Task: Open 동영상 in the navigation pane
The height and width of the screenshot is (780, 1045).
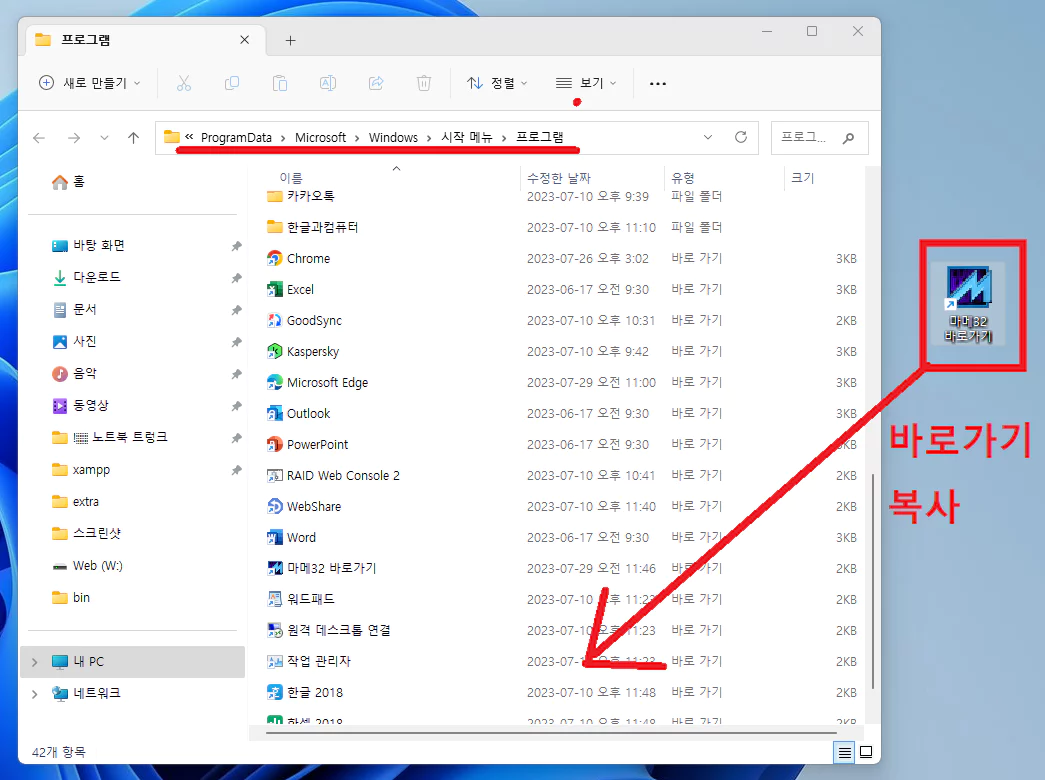Action: click(81, 405)
